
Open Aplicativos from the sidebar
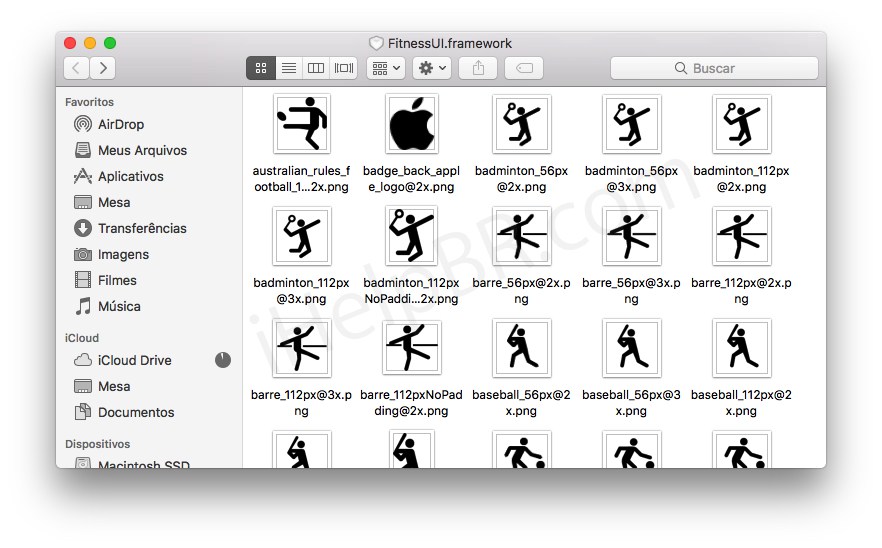130,176
